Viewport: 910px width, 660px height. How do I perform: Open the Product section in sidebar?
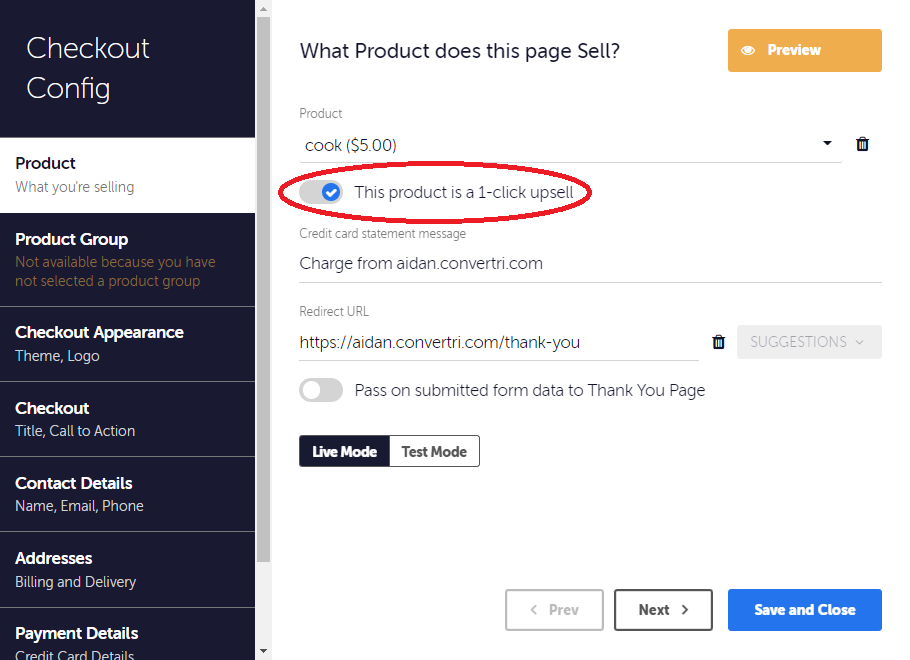pyautogui.click(x=127, y=174)
